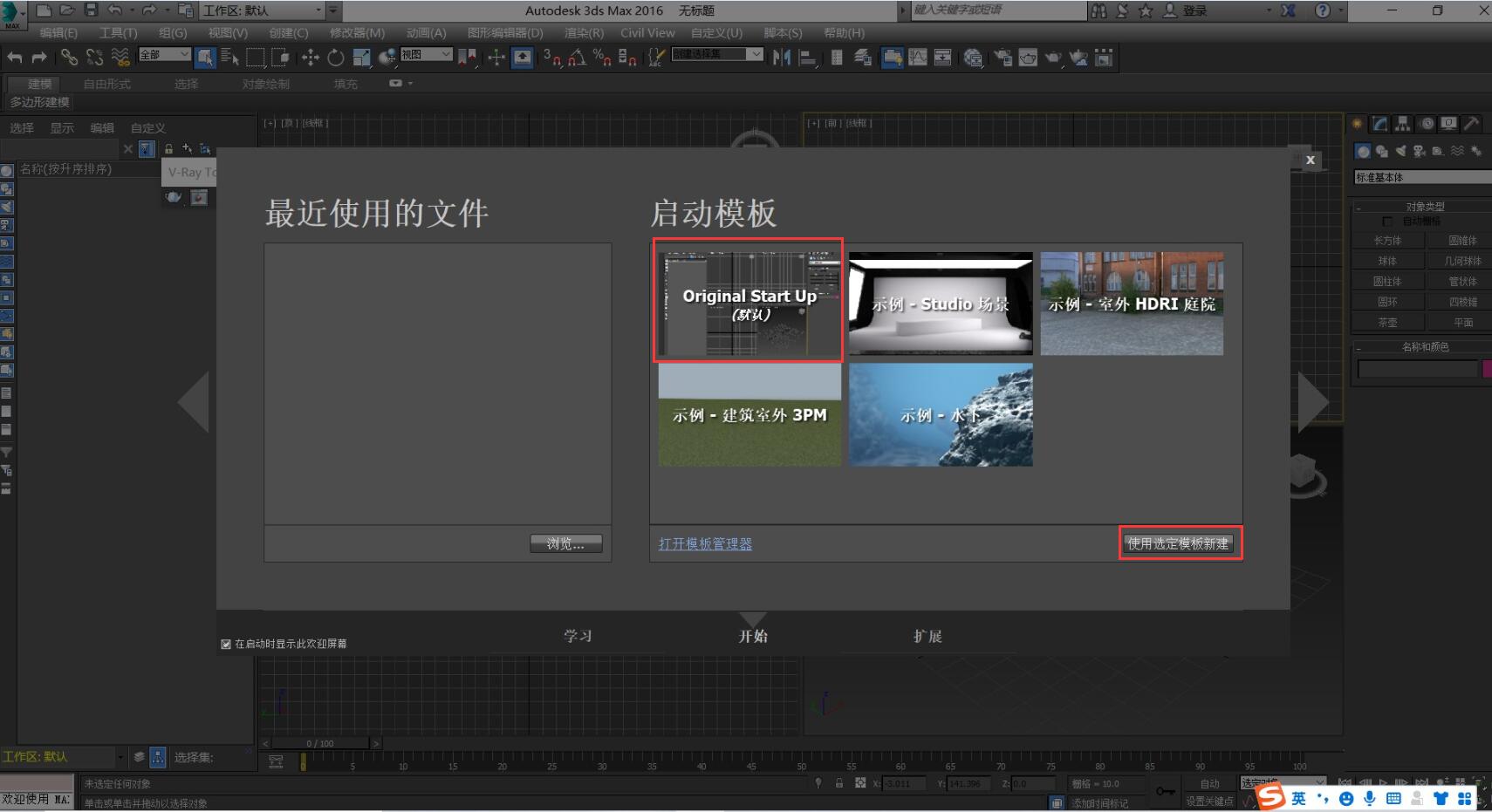Click the Select and Rotate tool
Image resolution: width=1492 pixels, height=812 pixels.
(x=336, y=58)
